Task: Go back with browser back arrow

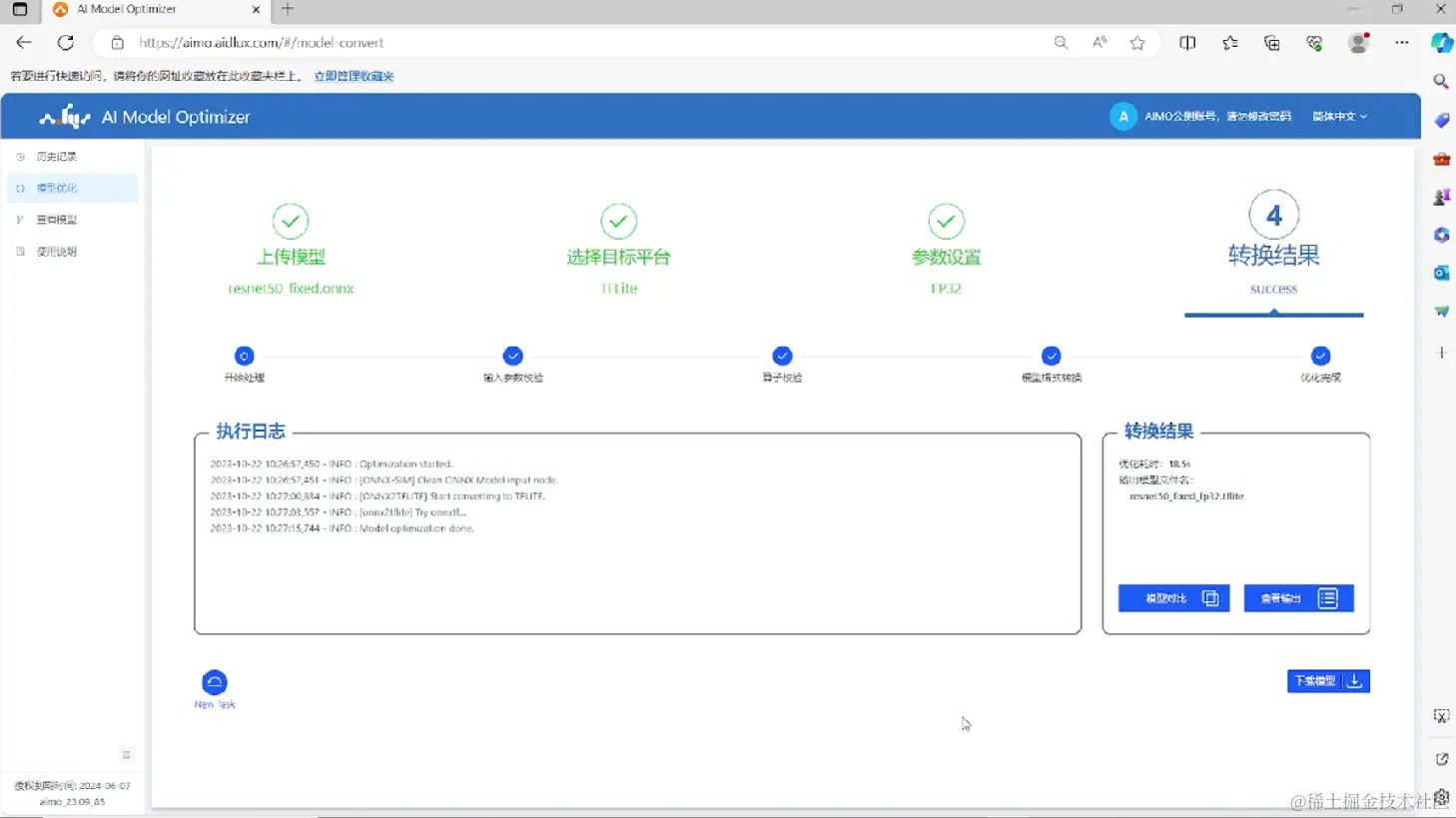Action: (24, 43)
